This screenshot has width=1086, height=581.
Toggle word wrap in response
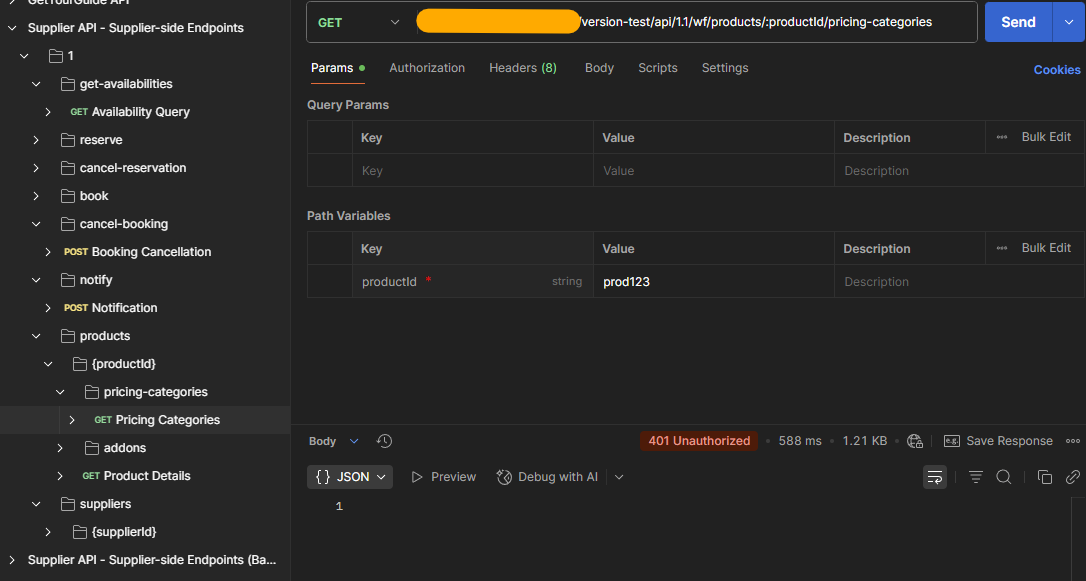[935, 477]
